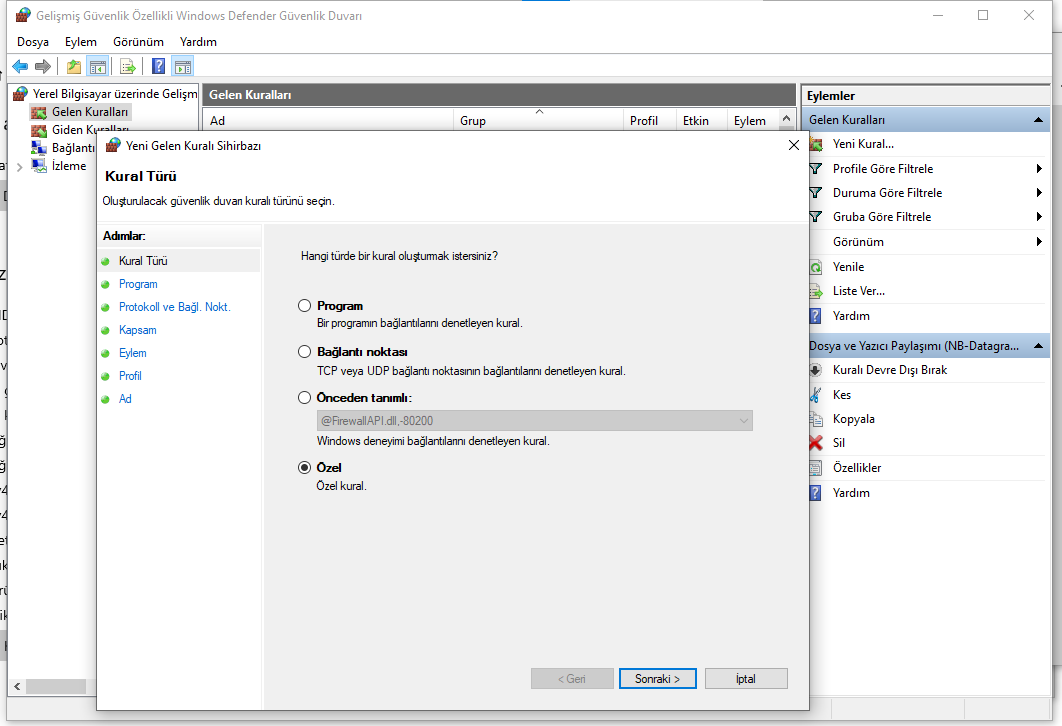Click the Kes cut action
This screenshot has height=726, width=1062.
pyautogui.click(x=841, y=395)
